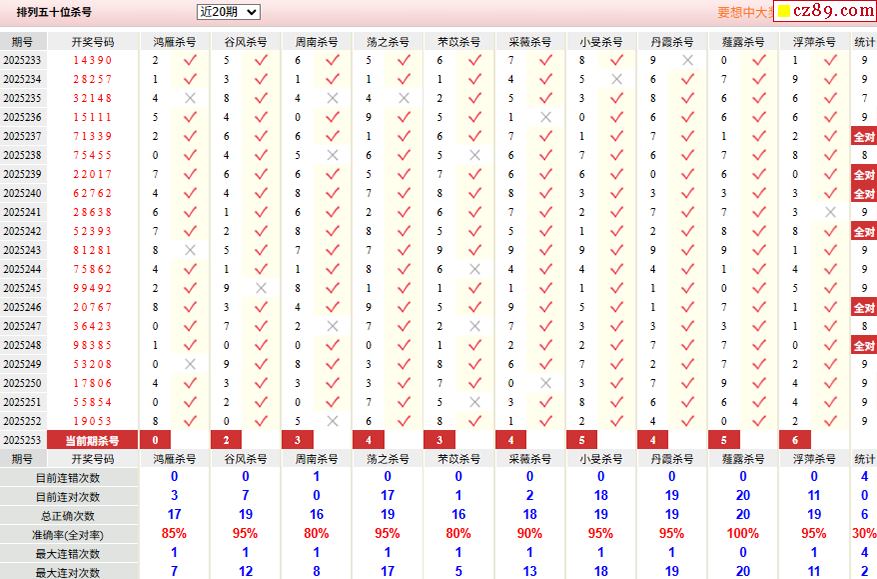Click winning number 28257
This screenshot has width=877, height=579.
93,79
